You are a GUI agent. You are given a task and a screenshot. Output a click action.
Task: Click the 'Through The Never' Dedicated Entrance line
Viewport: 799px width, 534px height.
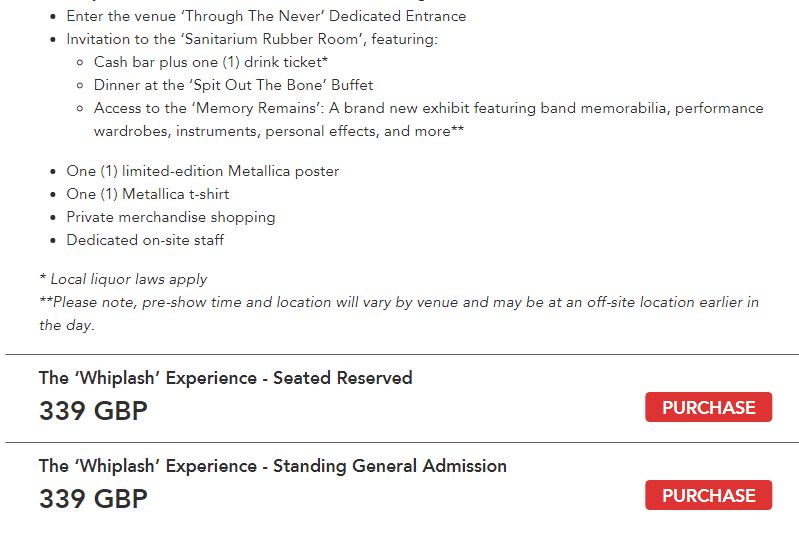pyautogui.click(x=266, y=16)
